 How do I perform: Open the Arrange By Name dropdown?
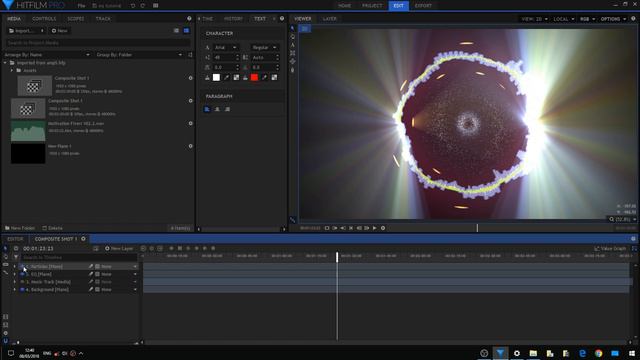[47, 55]
